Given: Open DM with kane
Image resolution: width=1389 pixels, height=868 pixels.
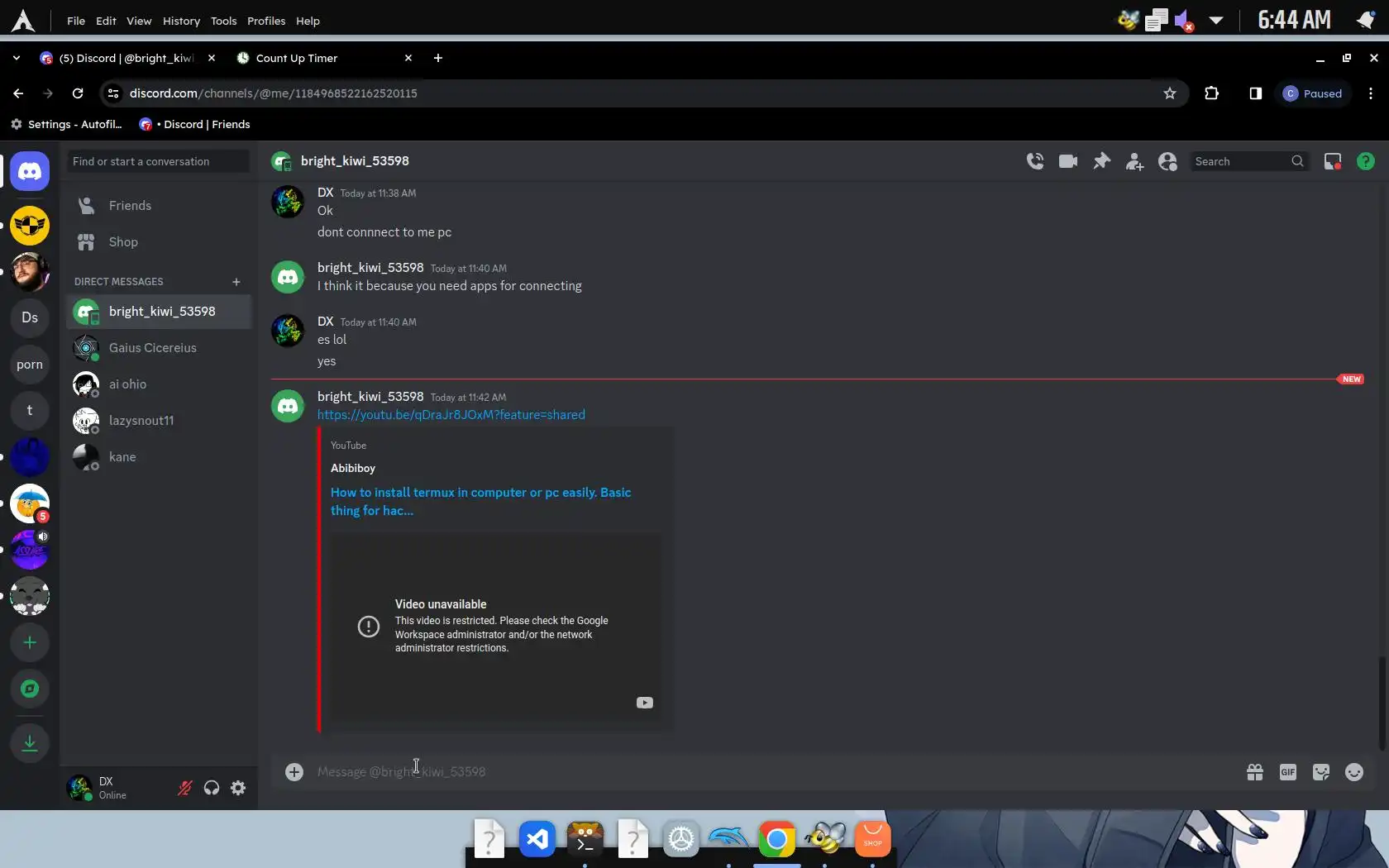Looking at the screenshot, I should click(159, 457).
